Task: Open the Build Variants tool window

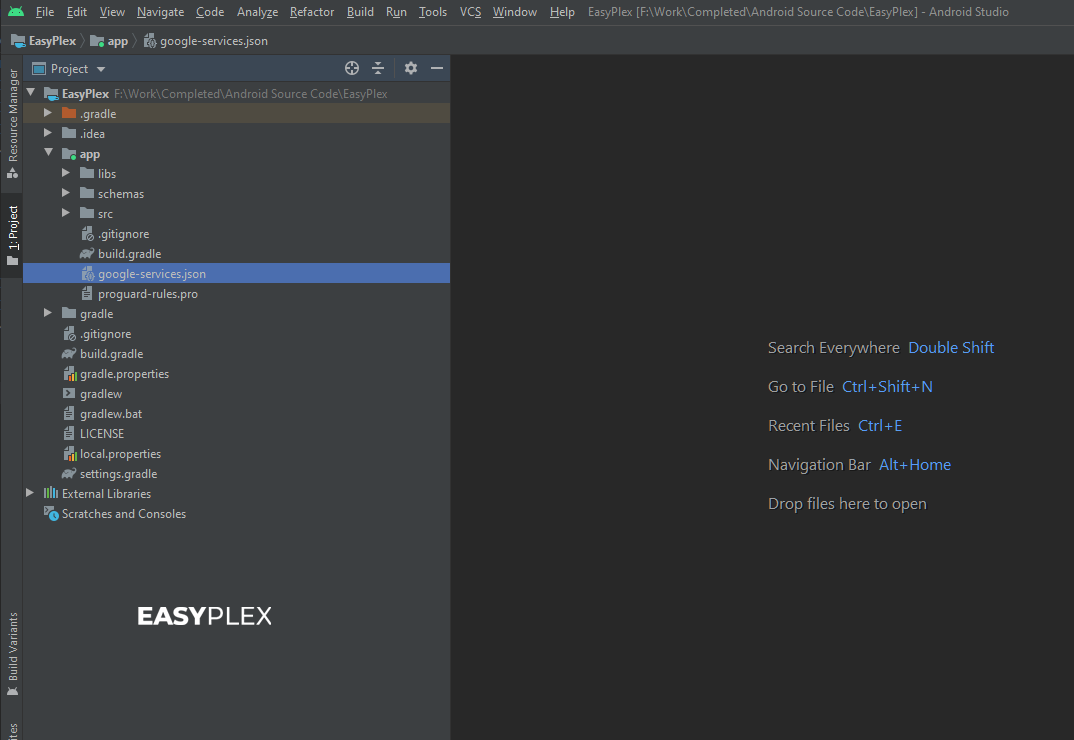Action: (x=11, y=655)
